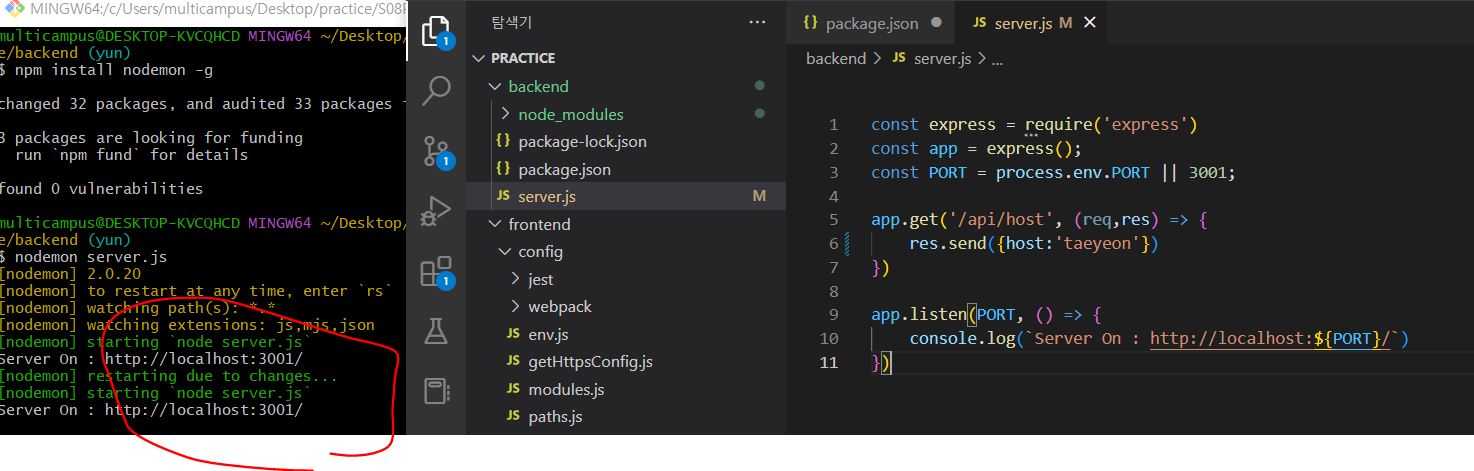
Task: Click 'found 0 vulnerabilities' terminal line
Action: (101, 189)
